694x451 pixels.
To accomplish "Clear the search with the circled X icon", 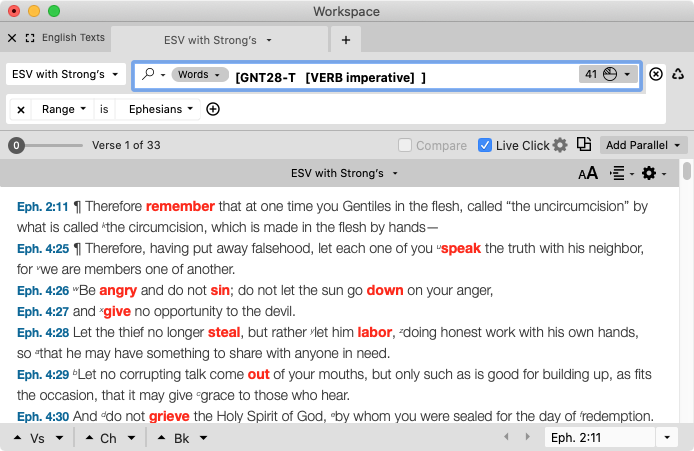I will click(656, 75).
